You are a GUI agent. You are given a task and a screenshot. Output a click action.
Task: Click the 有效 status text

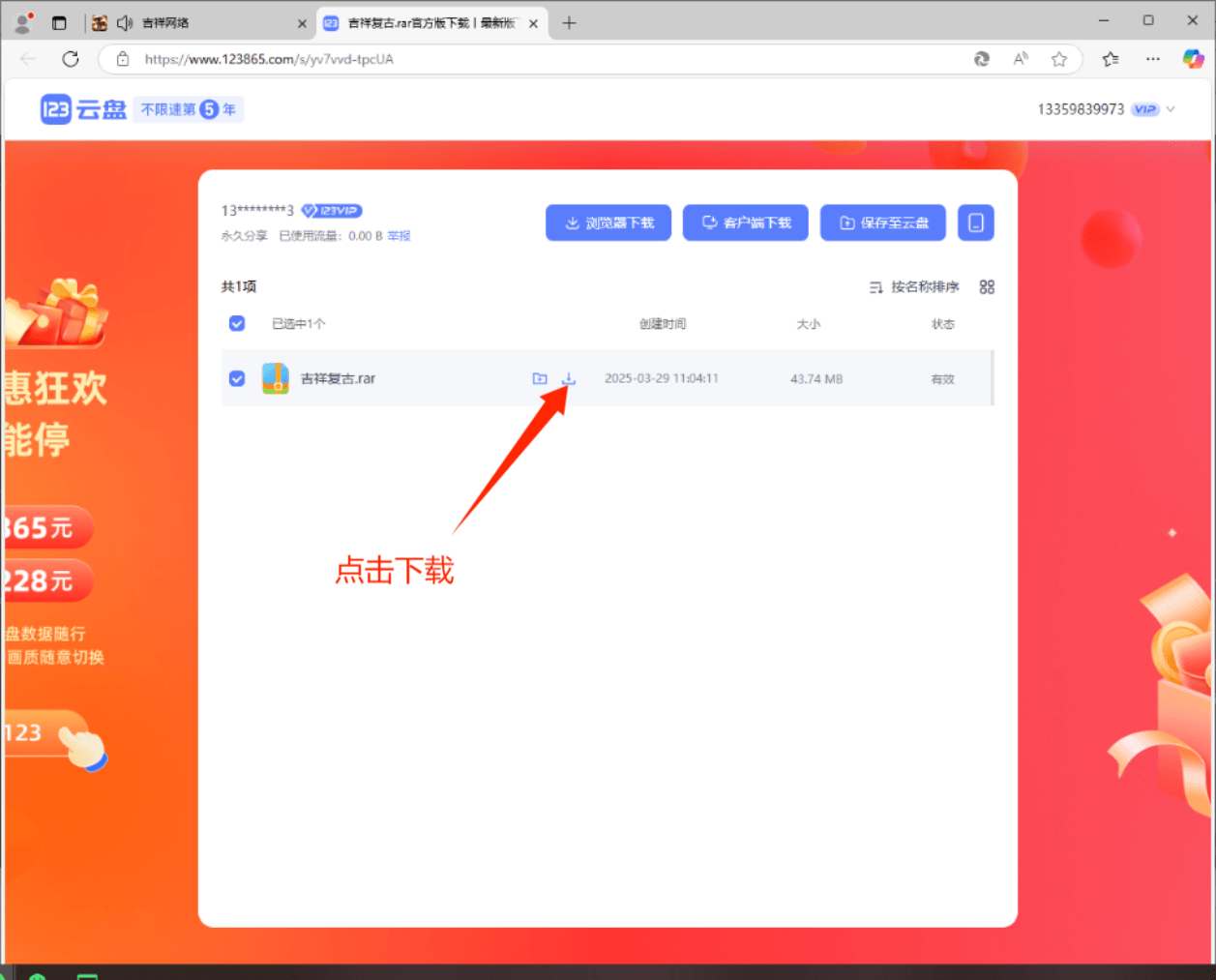[x=943, y=378]
